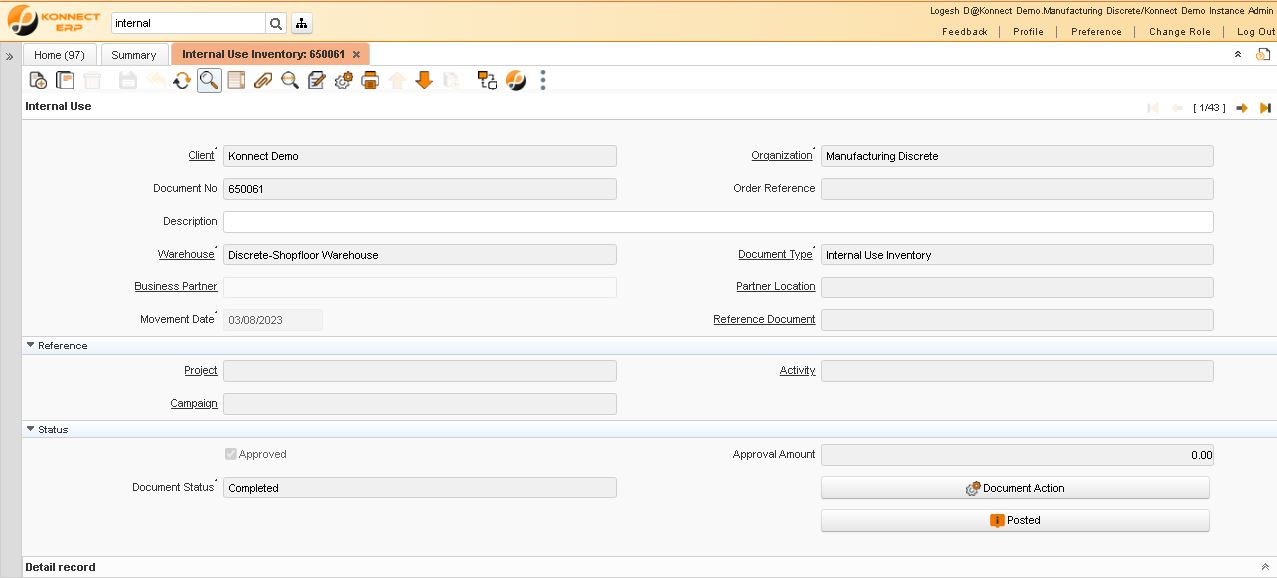This screenshot has height=578, width=1277.
Task: Close the Internal Use Inventory tab
Action: (356, 55)
